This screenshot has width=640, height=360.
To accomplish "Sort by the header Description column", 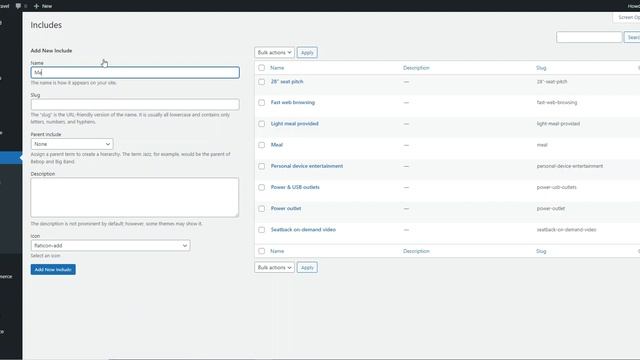I will coord(416,68).
